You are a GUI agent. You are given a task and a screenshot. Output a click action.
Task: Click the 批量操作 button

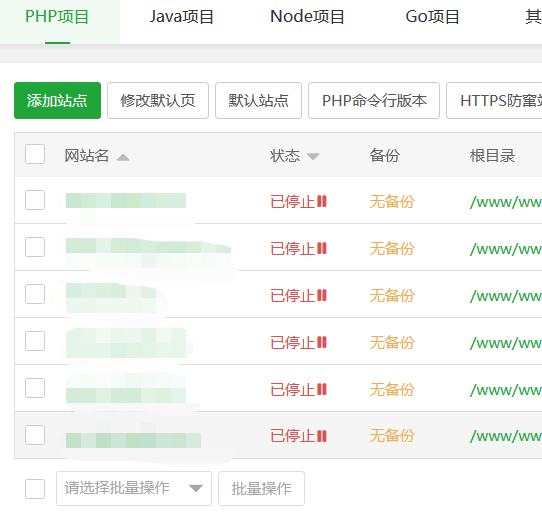tap(261, 488)
